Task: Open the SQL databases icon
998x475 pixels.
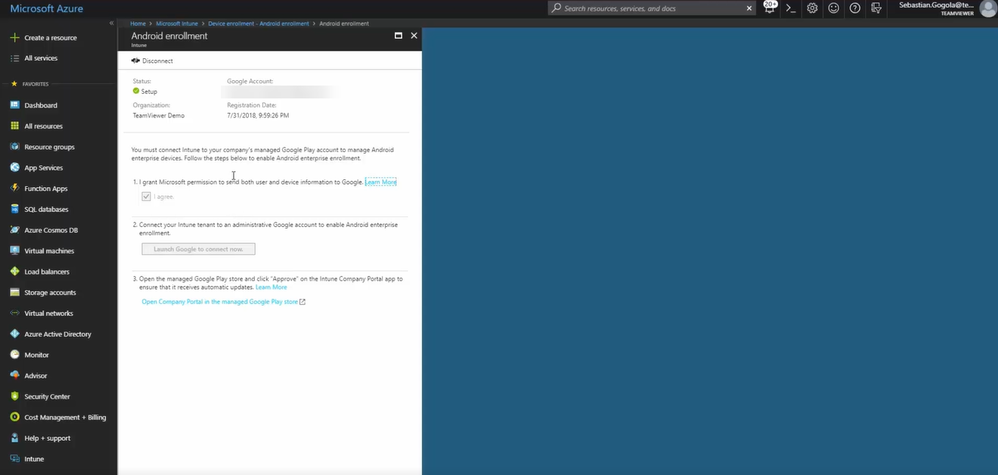Action: [x=15, y=209]
